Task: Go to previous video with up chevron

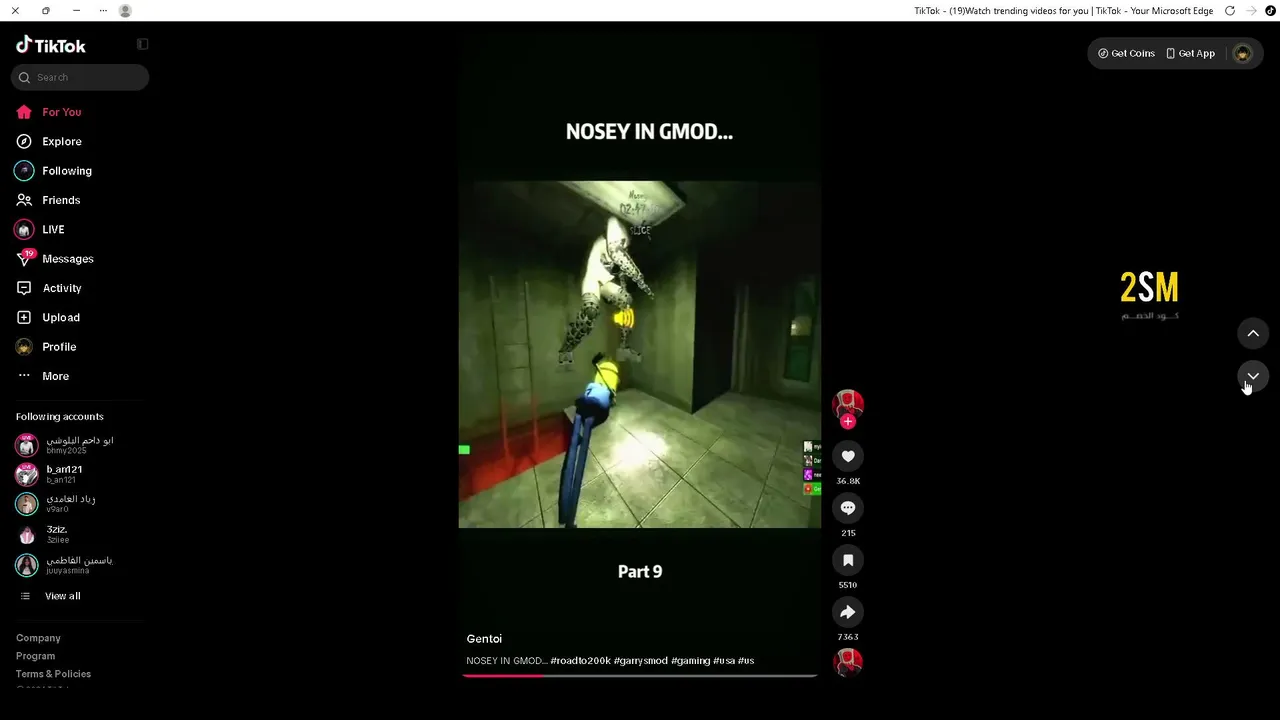Action: [x=1253, y=333]
